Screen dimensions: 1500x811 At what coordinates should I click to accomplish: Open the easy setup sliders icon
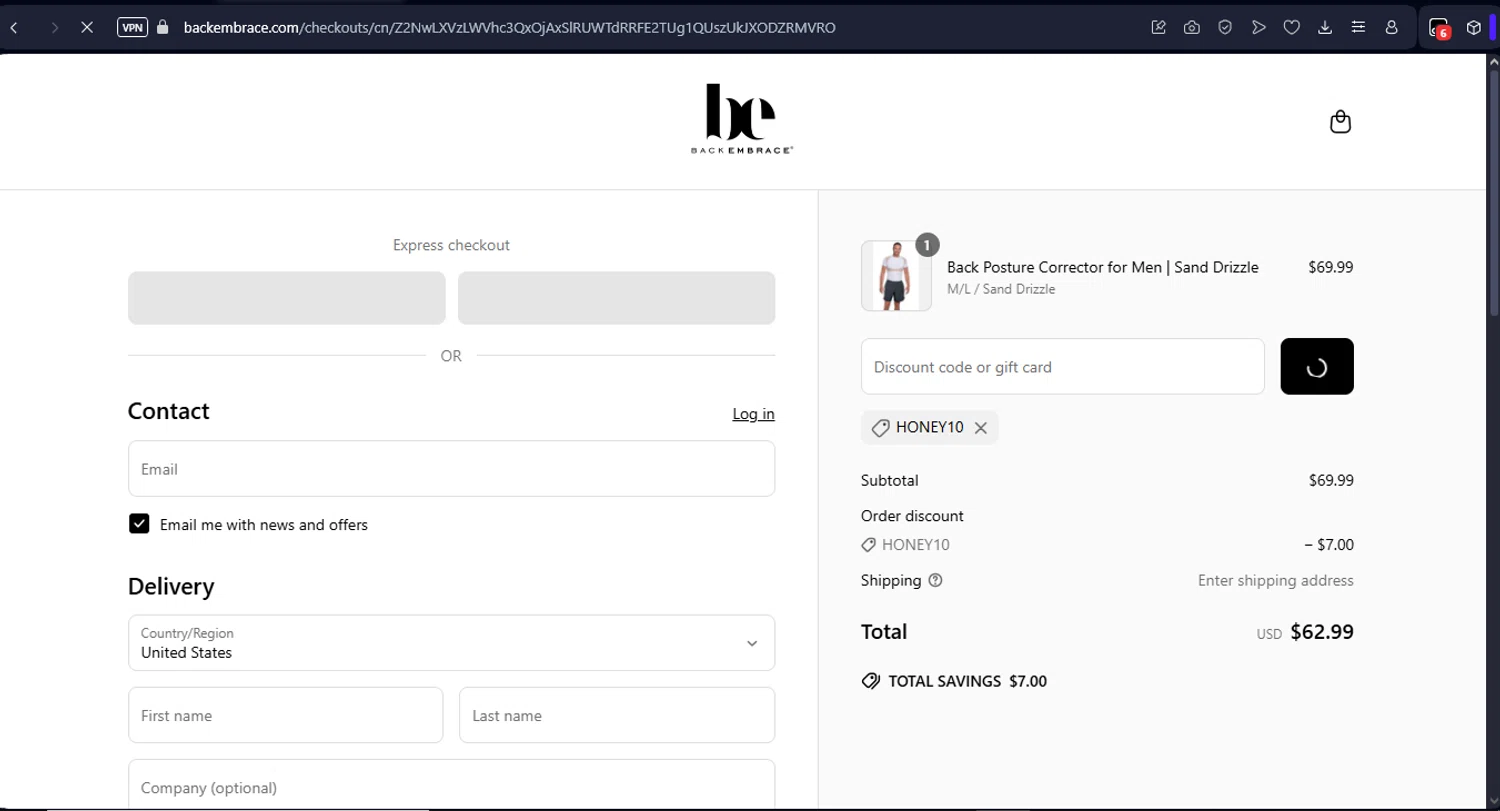(x=1358, y=28)
